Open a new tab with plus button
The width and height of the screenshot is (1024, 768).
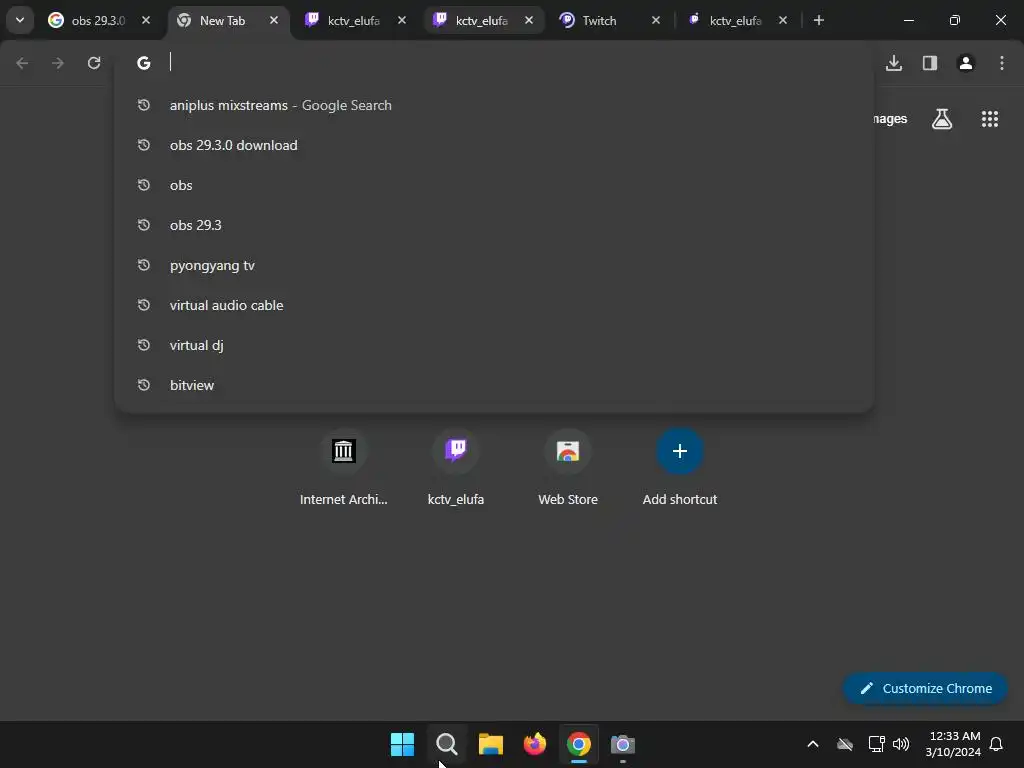818,20
